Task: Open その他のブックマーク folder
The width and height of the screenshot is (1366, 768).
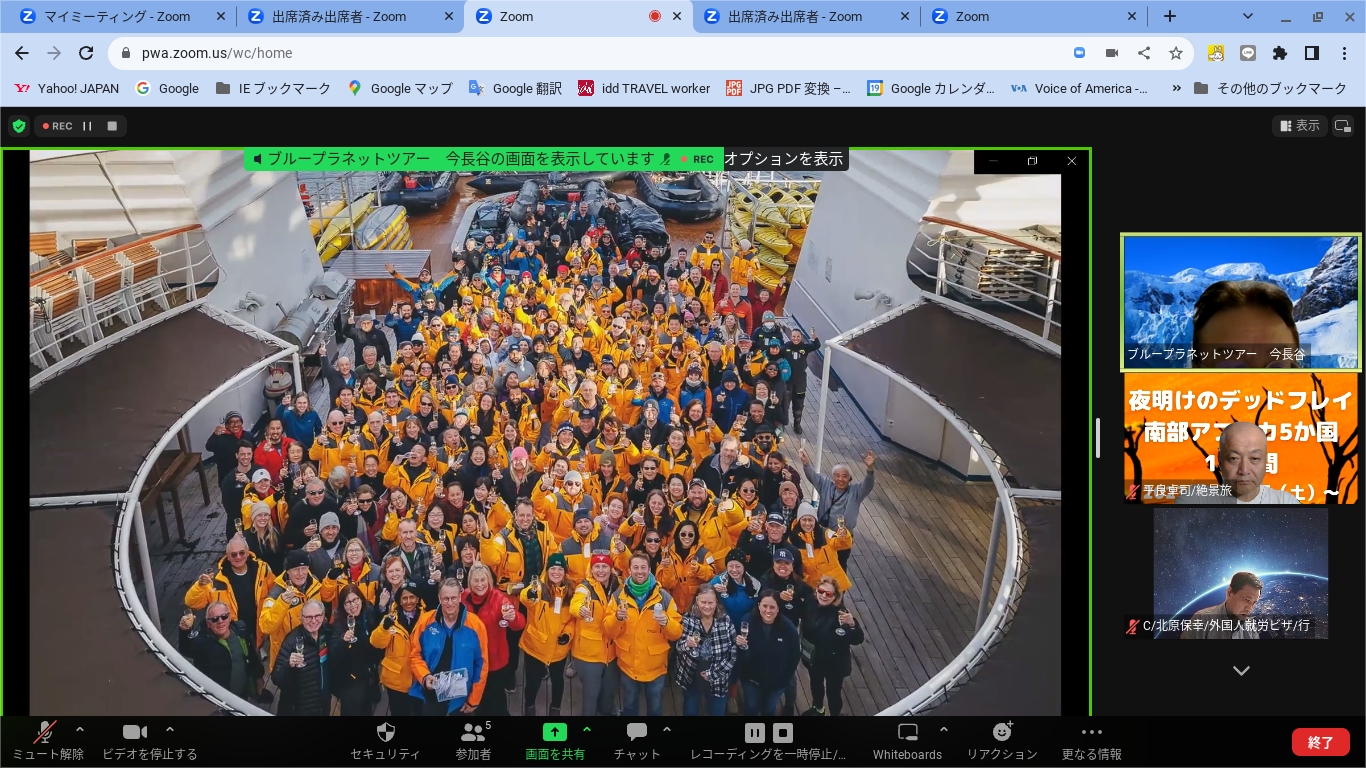Action: point(1270,88)
